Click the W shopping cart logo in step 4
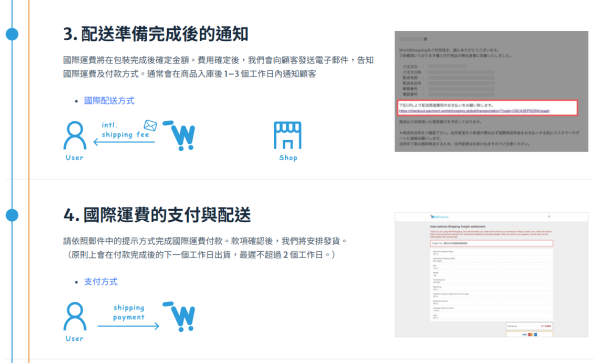The image size is (600, 363). pos(179,316)
